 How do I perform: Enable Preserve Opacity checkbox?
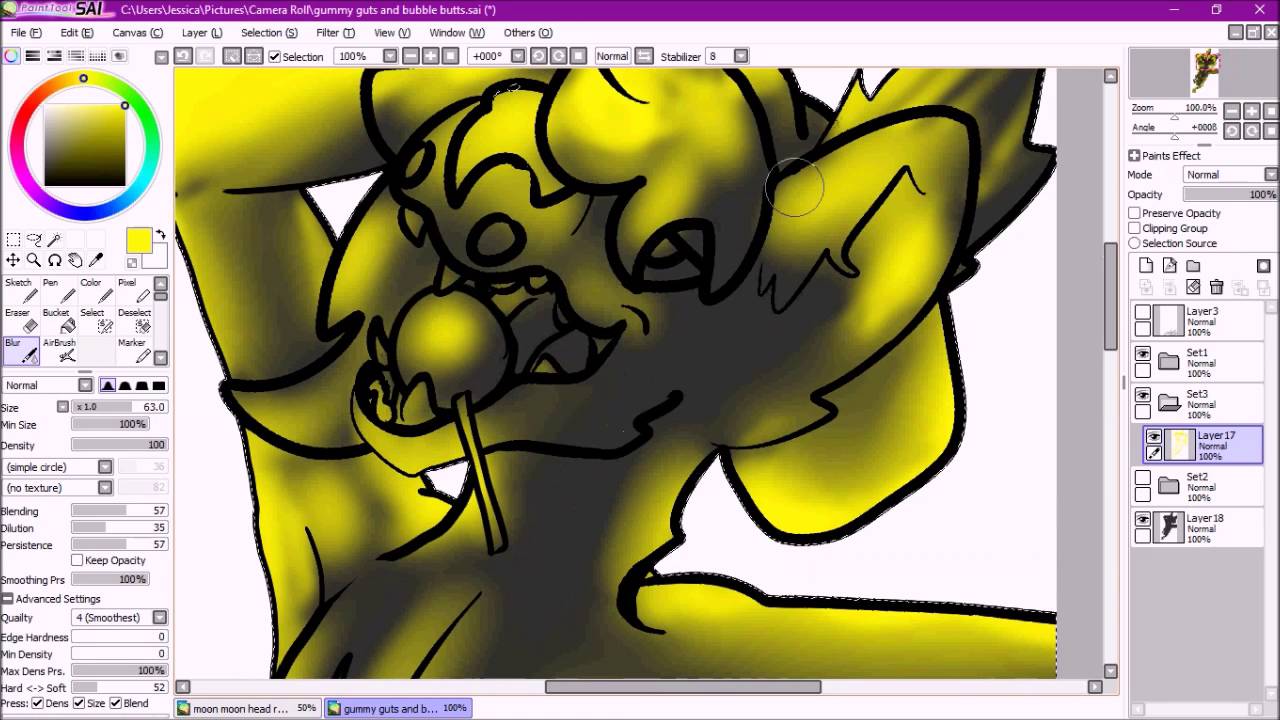click(x=1134, y=213)
